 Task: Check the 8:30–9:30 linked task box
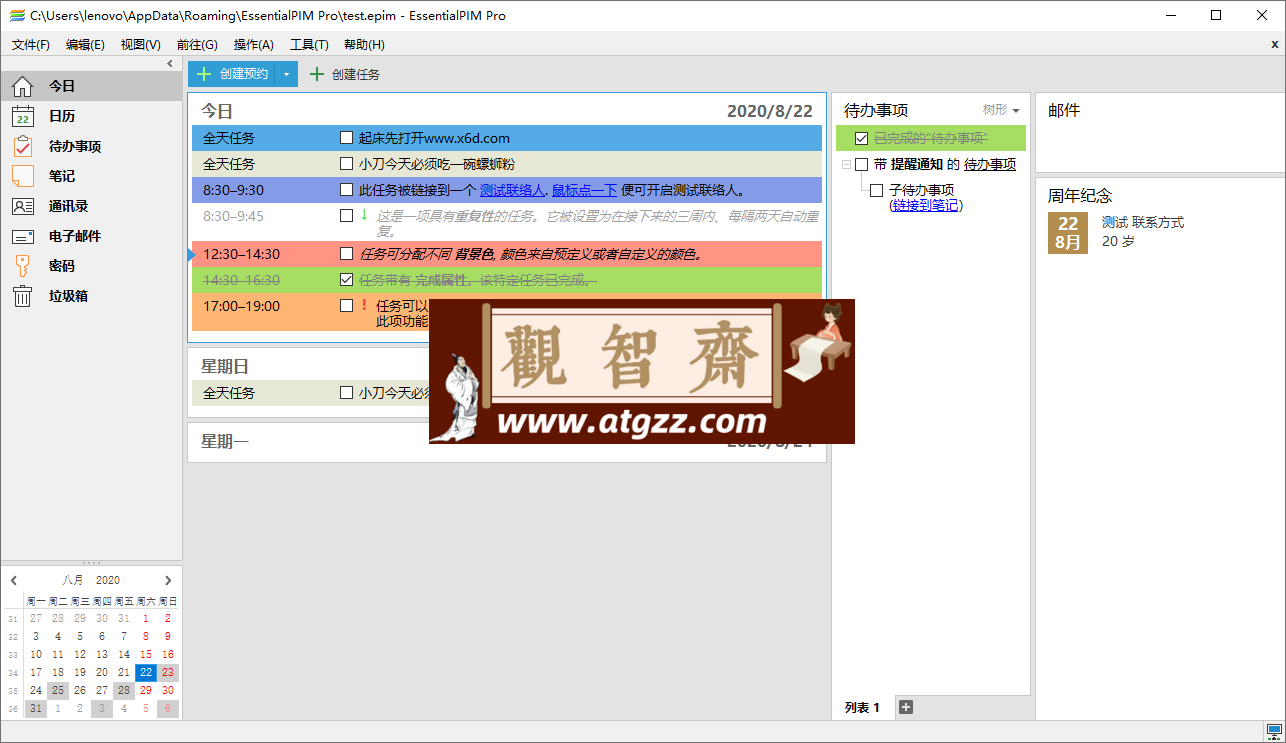tap(346, 190)
